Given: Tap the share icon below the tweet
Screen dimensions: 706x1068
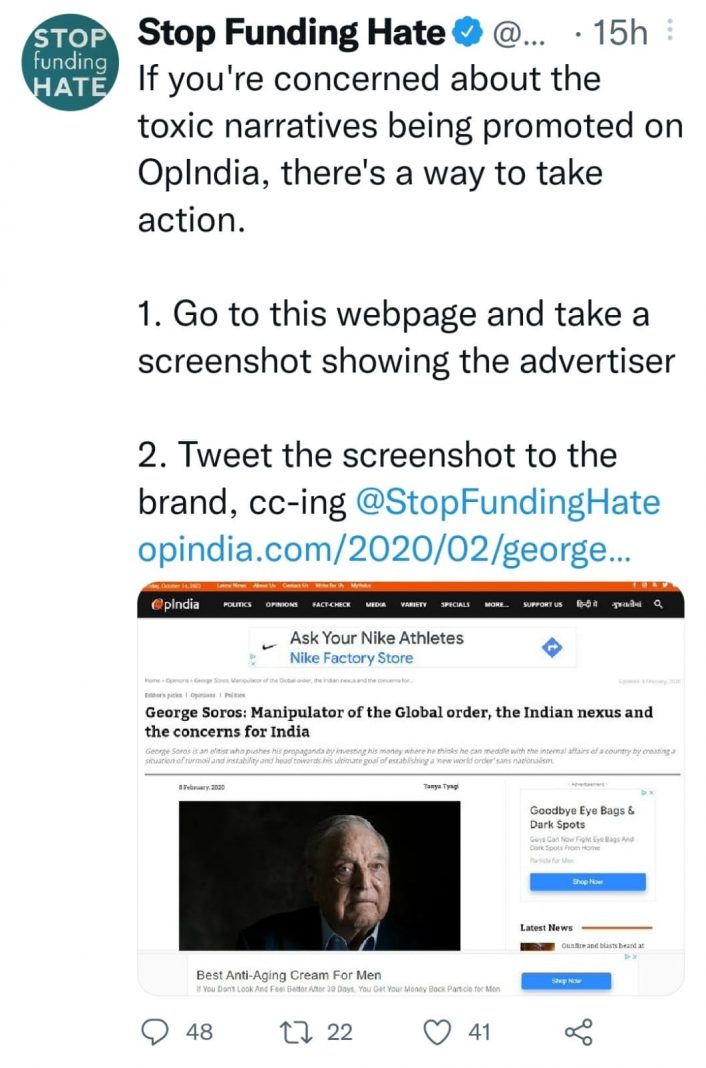Looking at the screenshot, I should pos(579,1031).
